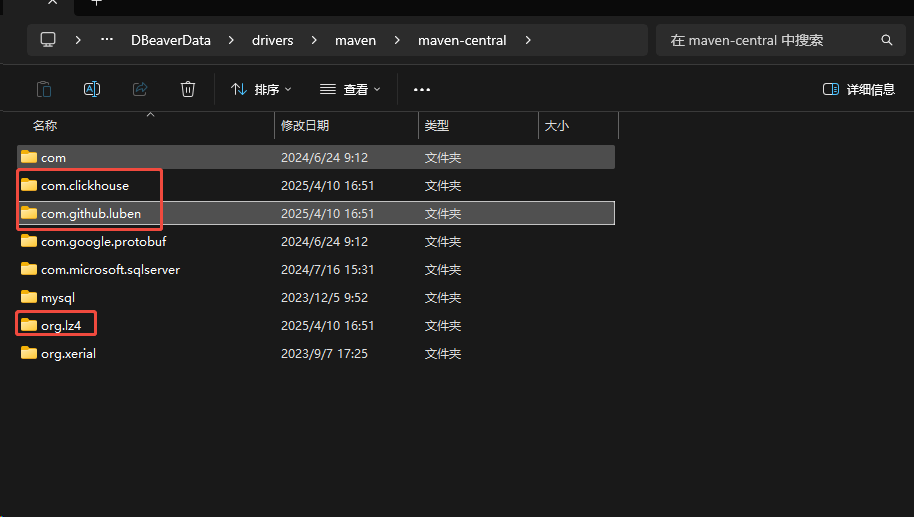Expand chevron after maven-central breadcrumb
The height and width of the screenshot is (517, 914).
[528, 40]
